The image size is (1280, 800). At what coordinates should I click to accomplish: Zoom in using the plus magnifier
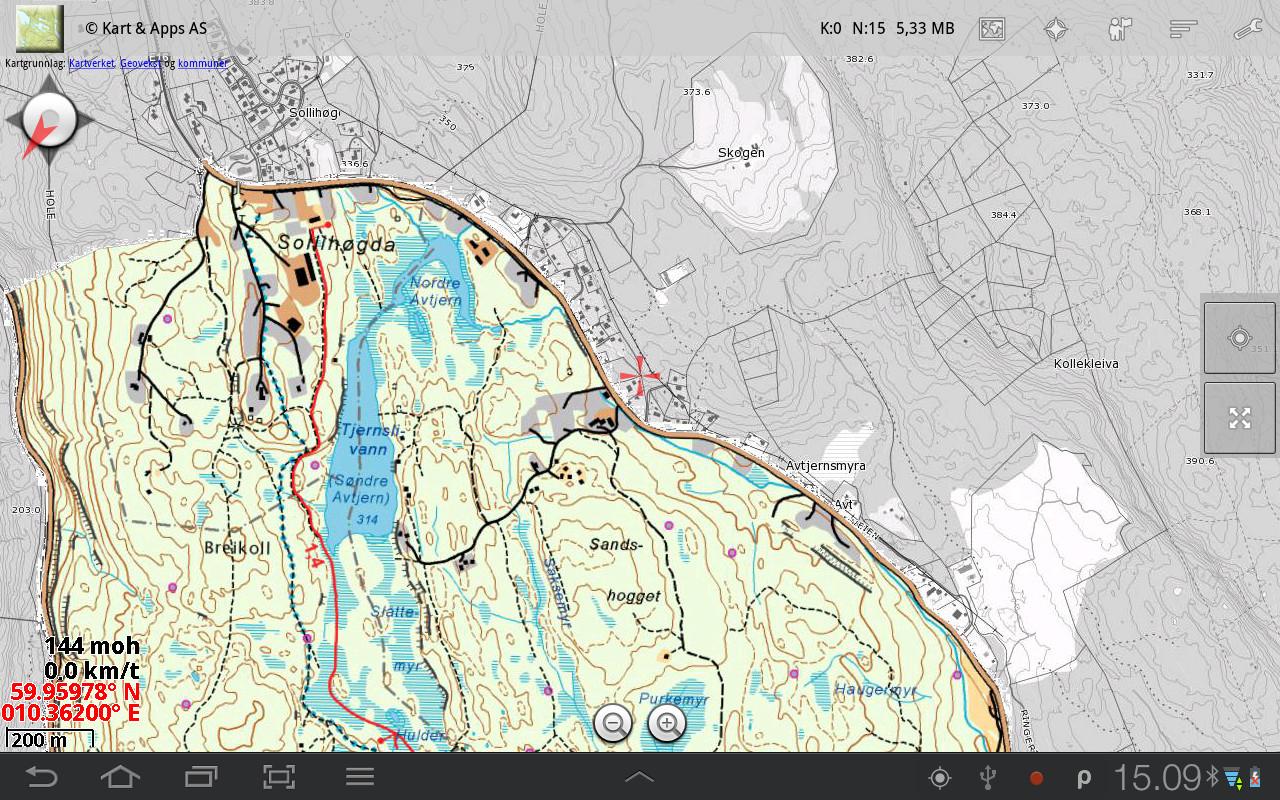click(667, 723)
